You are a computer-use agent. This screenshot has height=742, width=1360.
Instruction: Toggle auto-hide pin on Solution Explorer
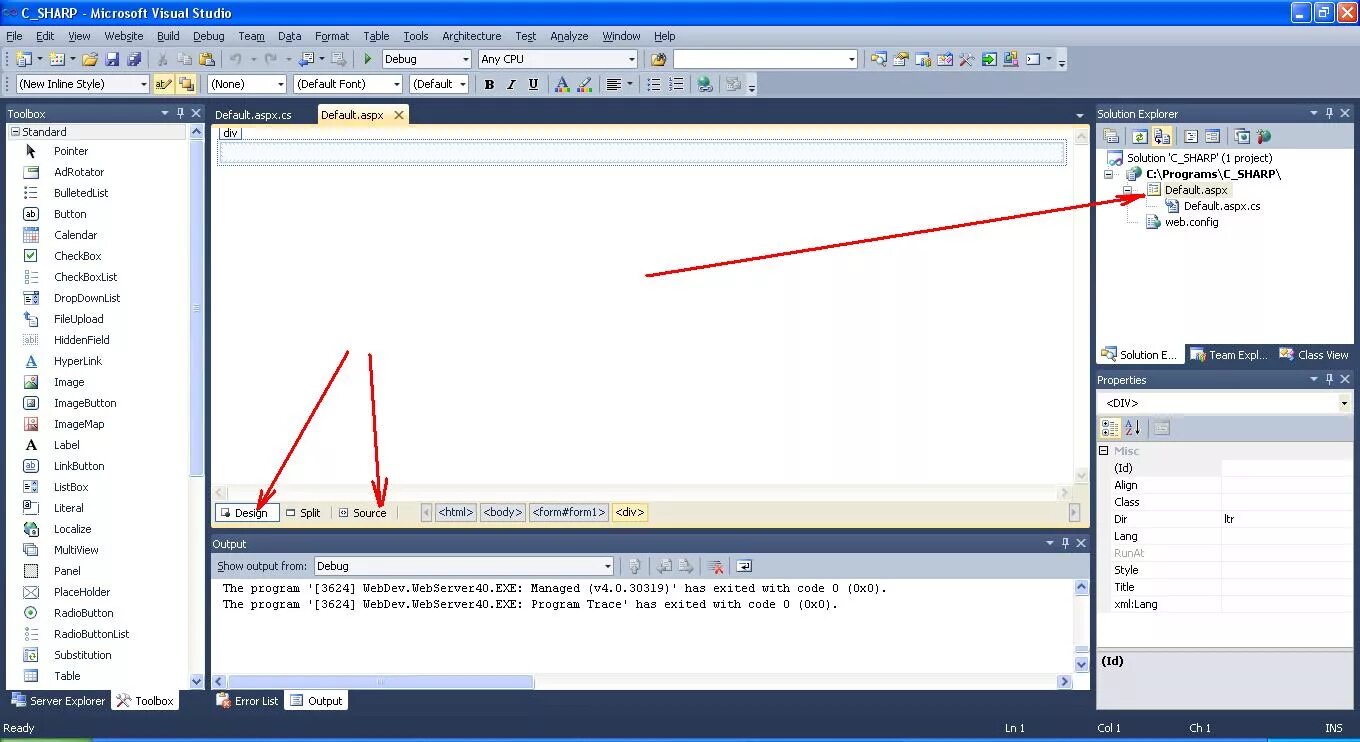click(1329, 113)
